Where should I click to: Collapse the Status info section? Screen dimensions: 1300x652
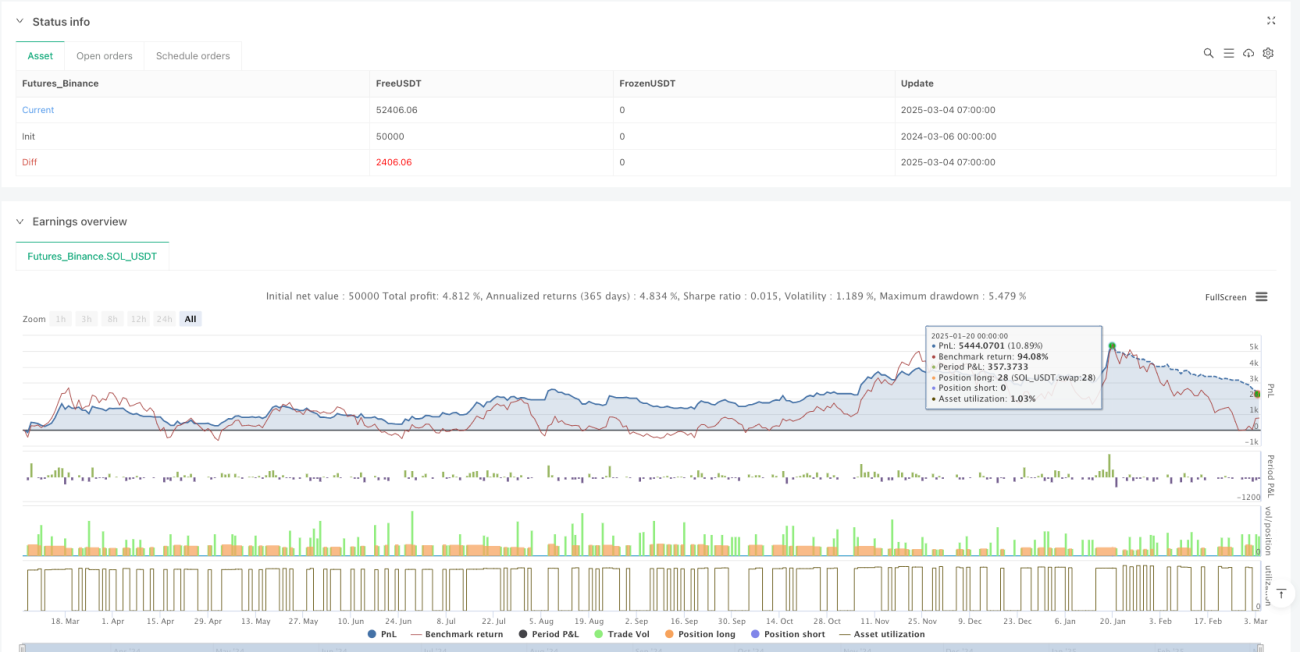[21, 21]
